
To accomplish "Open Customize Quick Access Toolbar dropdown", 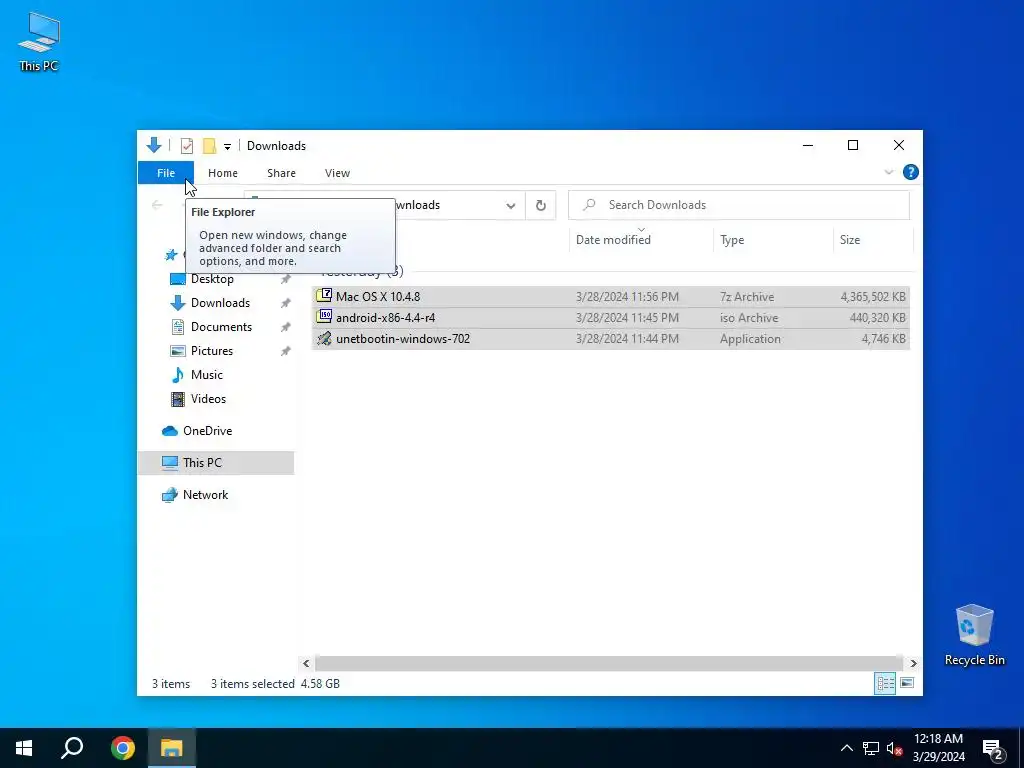I will pos(227,146).
